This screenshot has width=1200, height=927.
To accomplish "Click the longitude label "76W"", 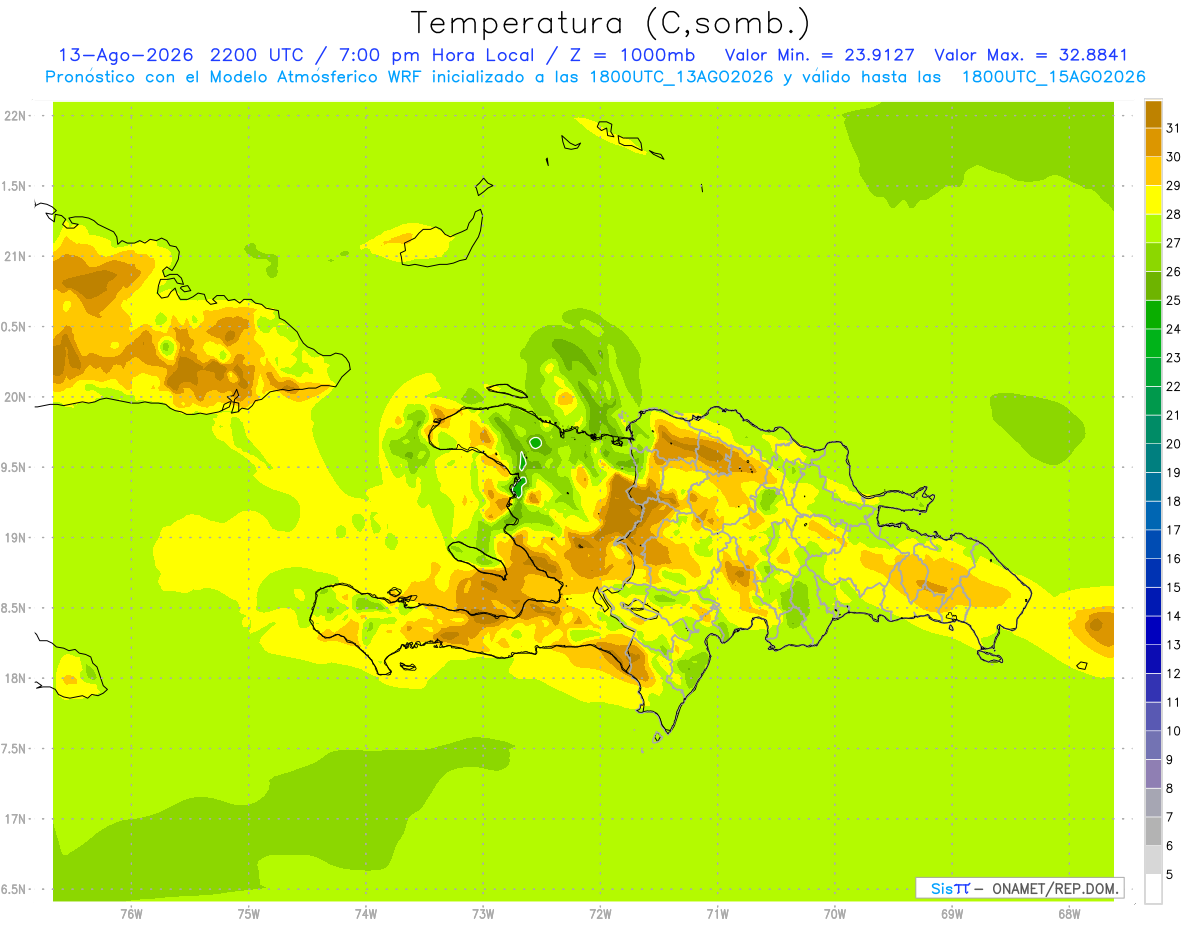I will click(131, 914).
